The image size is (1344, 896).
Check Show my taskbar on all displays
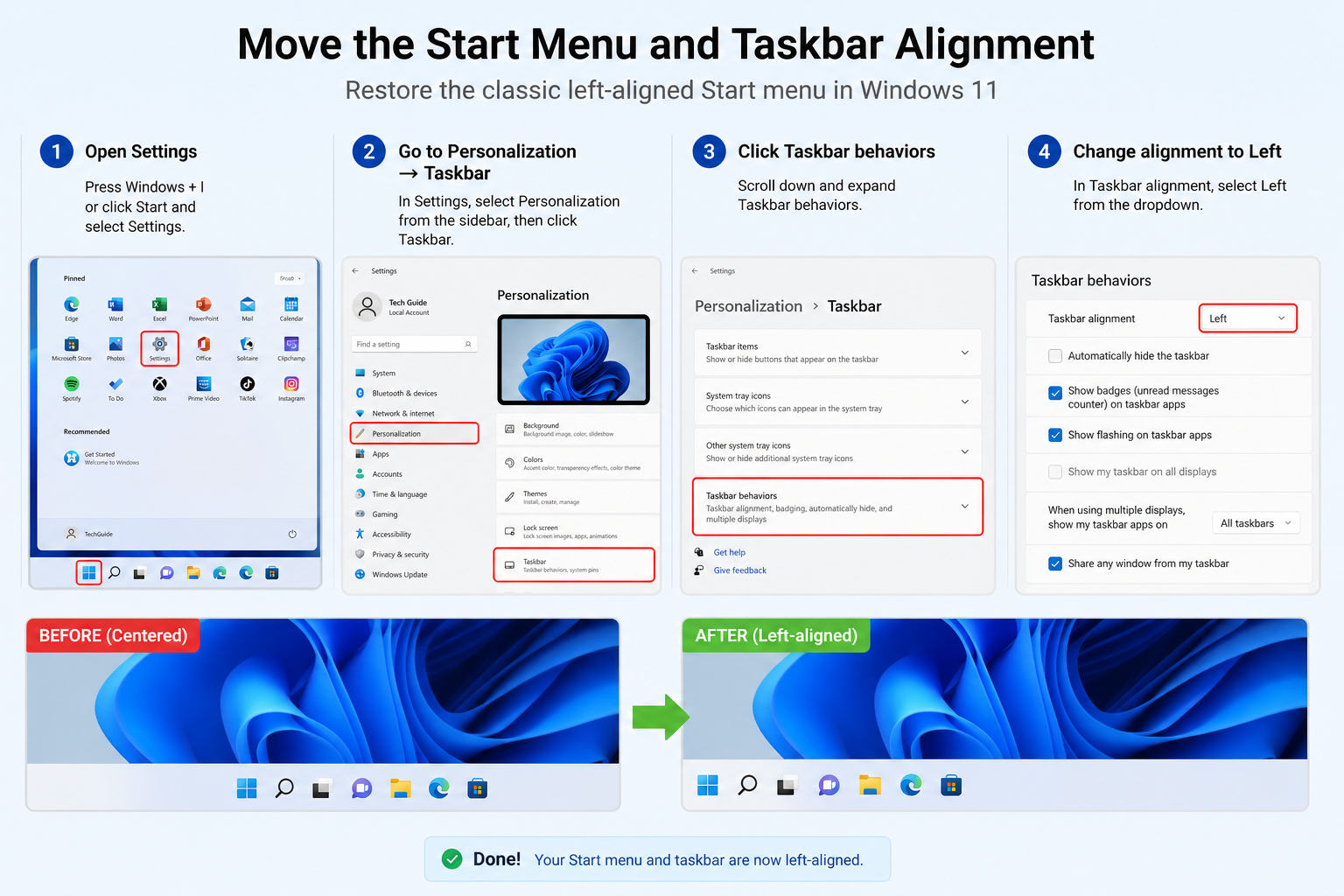tap(1055, 472)
